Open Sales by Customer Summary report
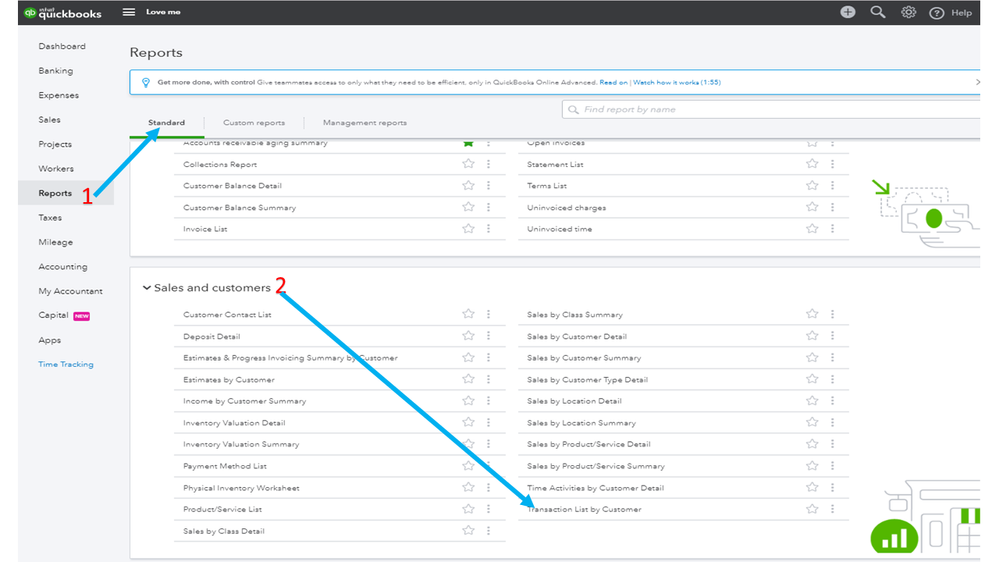This screenshot has width=999, height=562. (x=584, y=357)
